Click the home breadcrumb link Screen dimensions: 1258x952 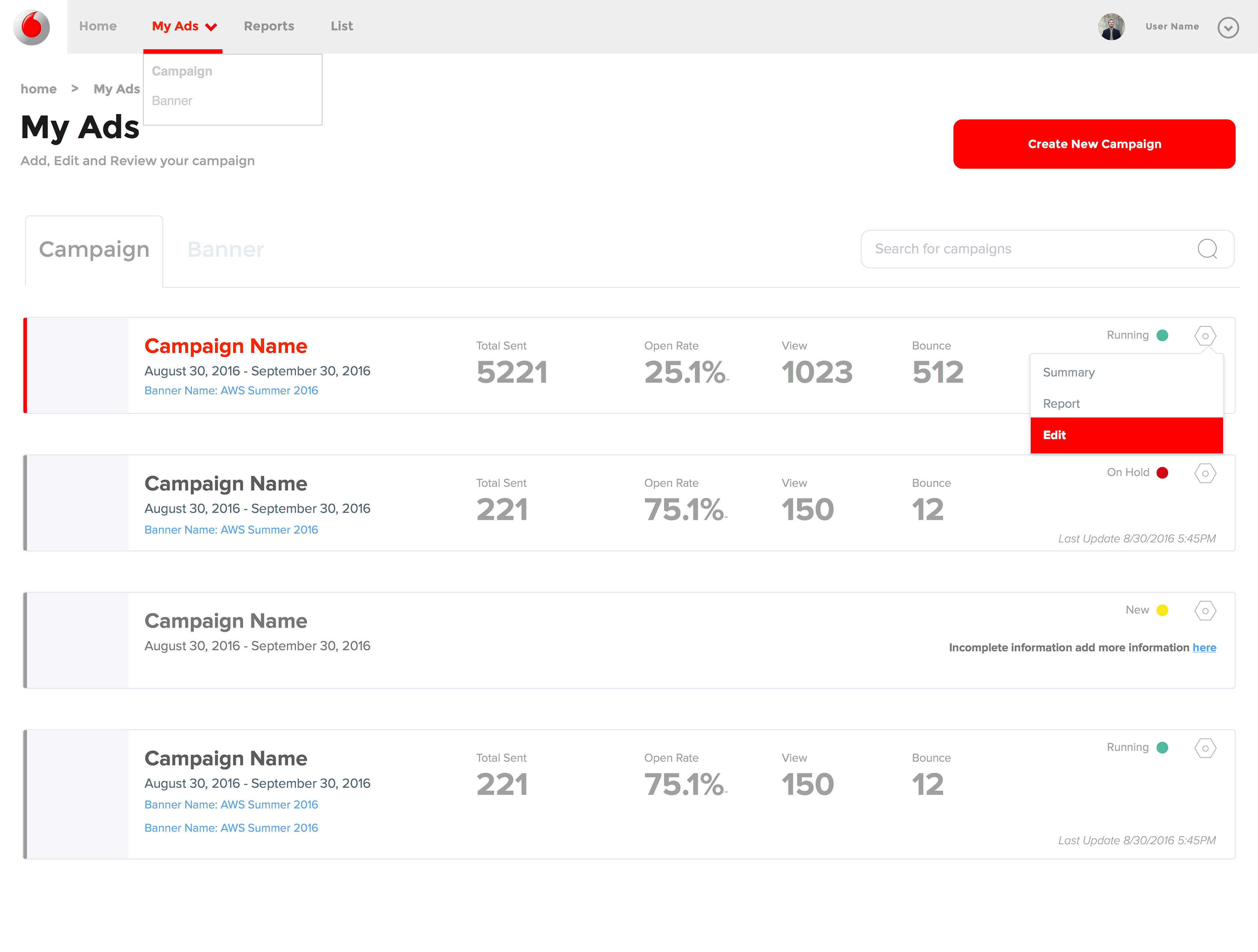point(39,89)
